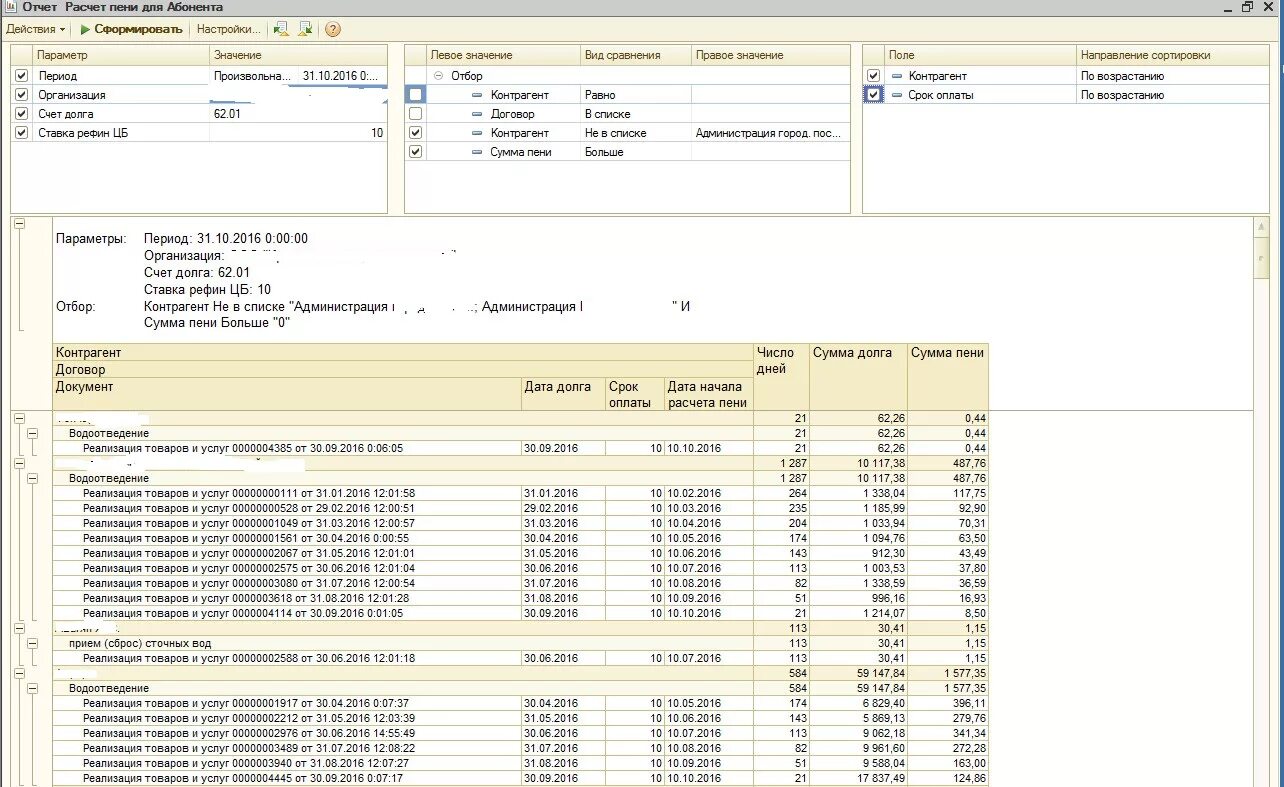Click the Сформировать button to generate the report
The width and height of the screenshot is (1284, 787).
(131, 29)
